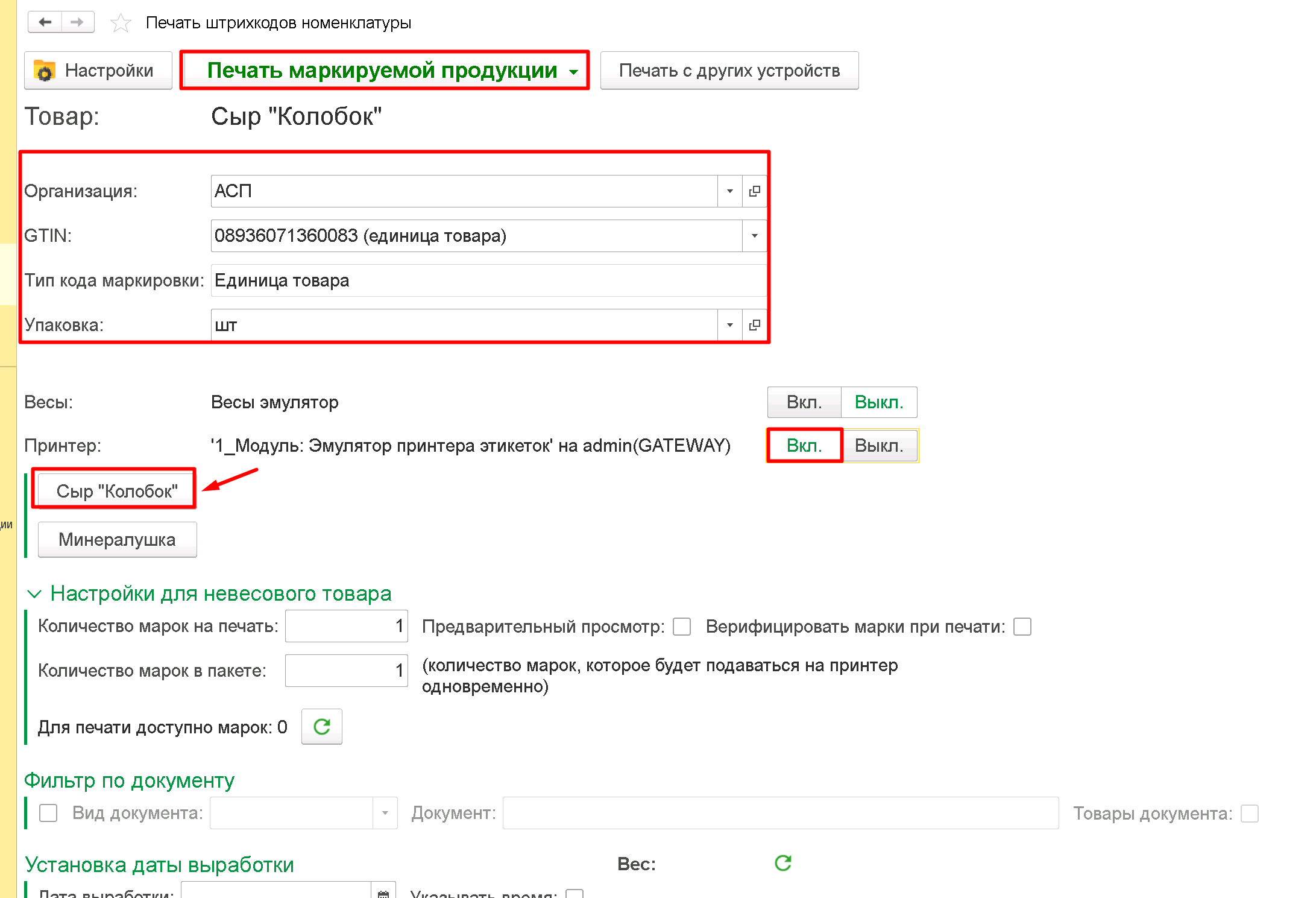
Task: Check Верифицировать марки при печати
Action: click(1022, 627)
